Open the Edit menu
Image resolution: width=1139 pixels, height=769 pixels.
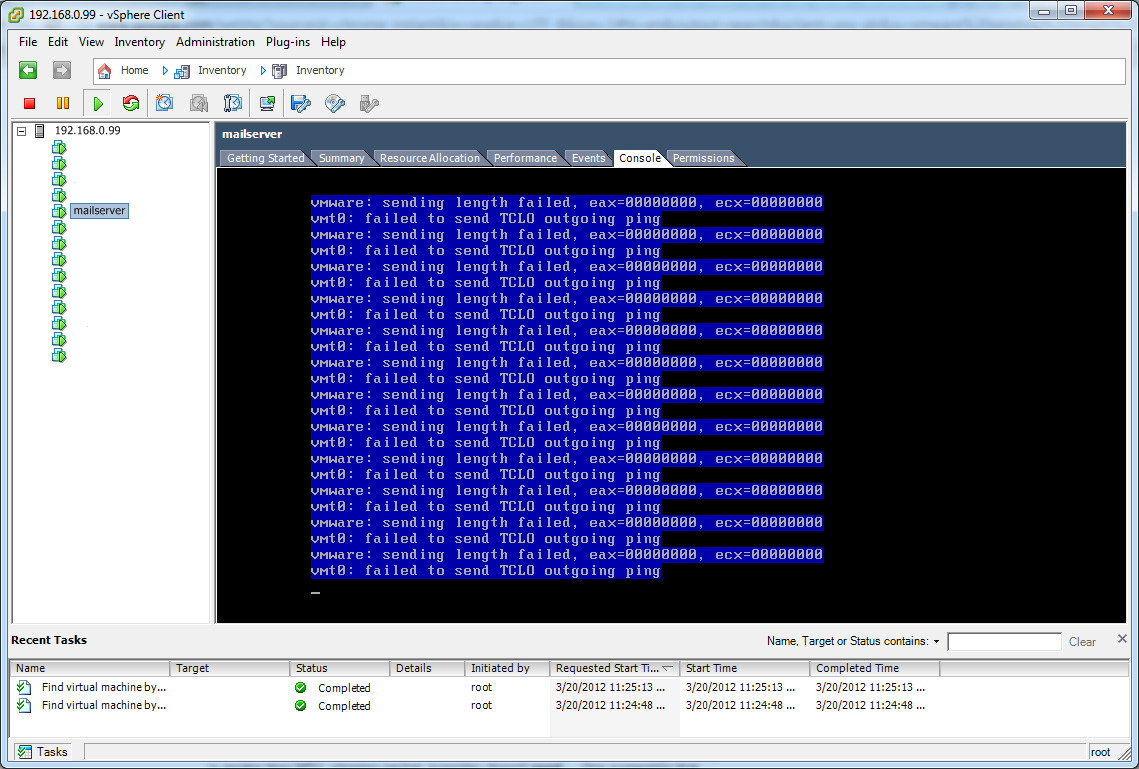58,42
